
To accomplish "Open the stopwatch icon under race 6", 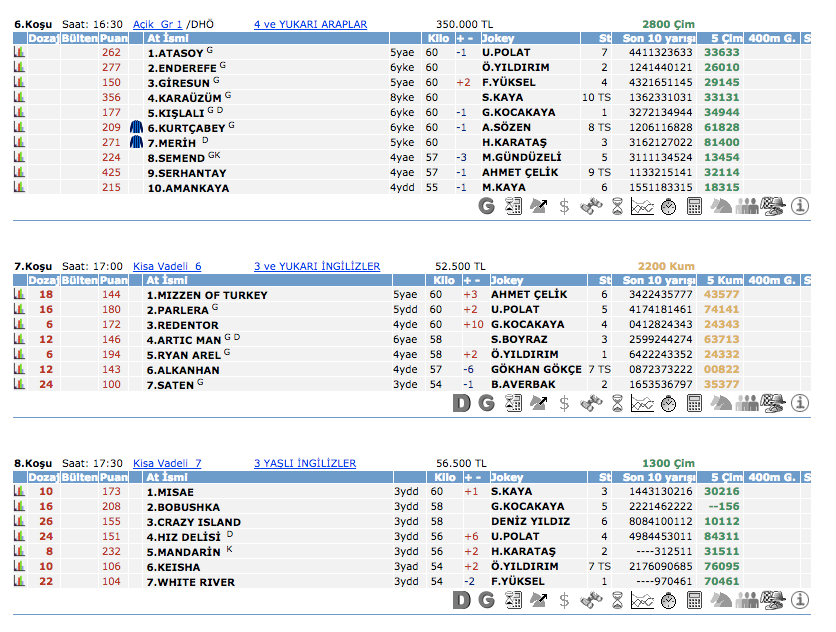I will 669,206.
